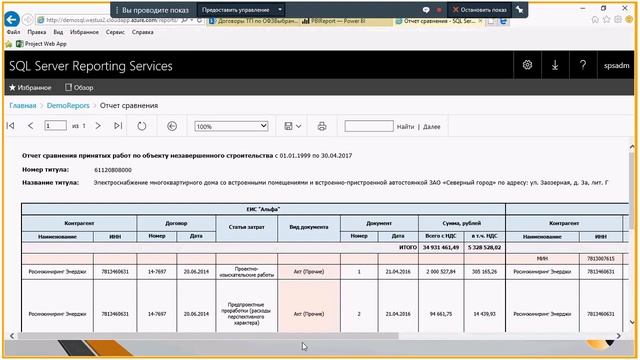640x360 pixels.
Task: Select Статья затрат column header
Action: coord(247,227)
